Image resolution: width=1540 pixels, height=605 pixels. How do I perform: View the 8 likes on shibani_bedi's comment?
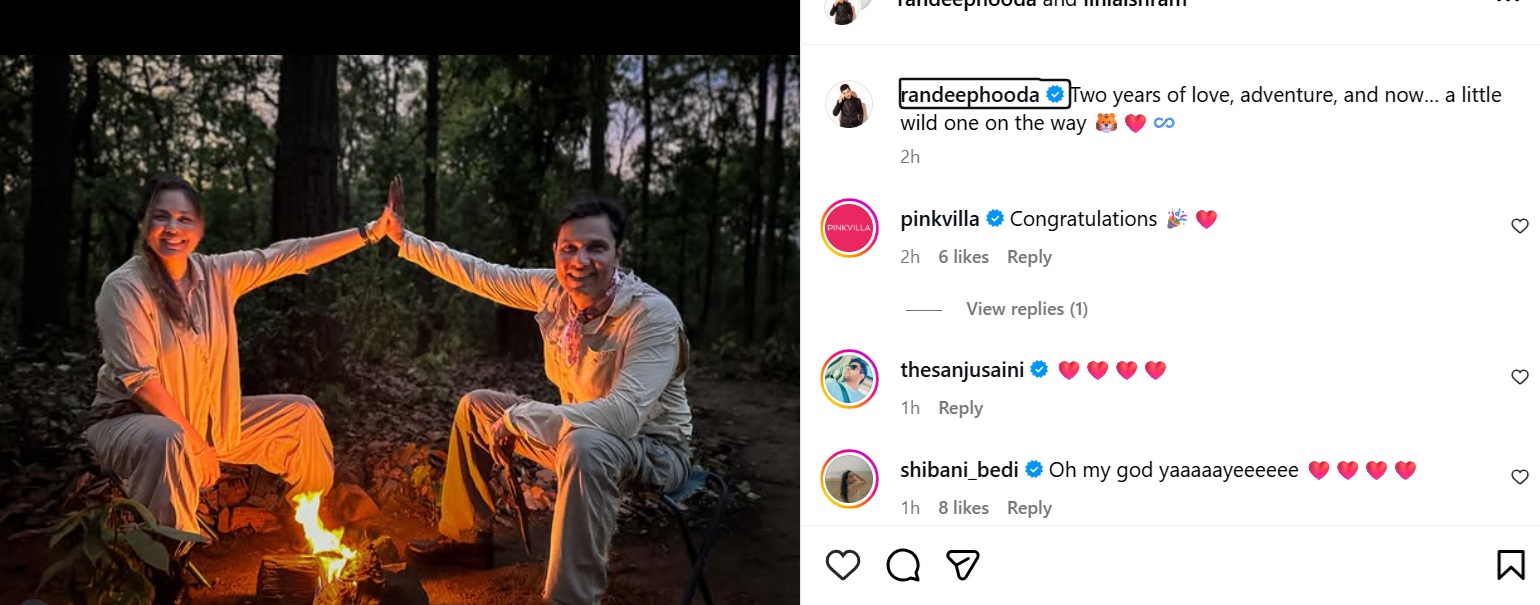963,508
